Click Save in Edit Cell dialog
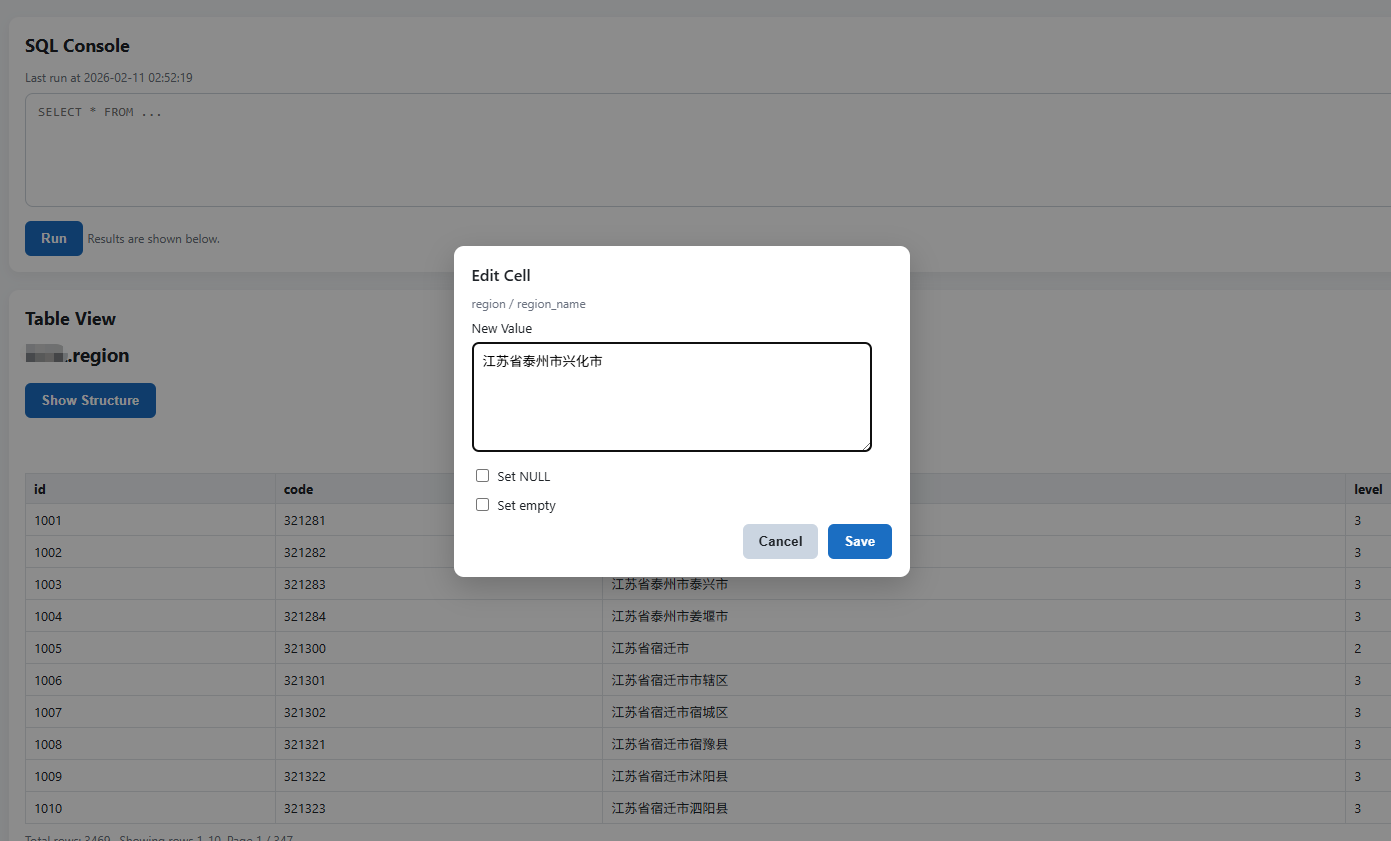 tap(859, 541)
